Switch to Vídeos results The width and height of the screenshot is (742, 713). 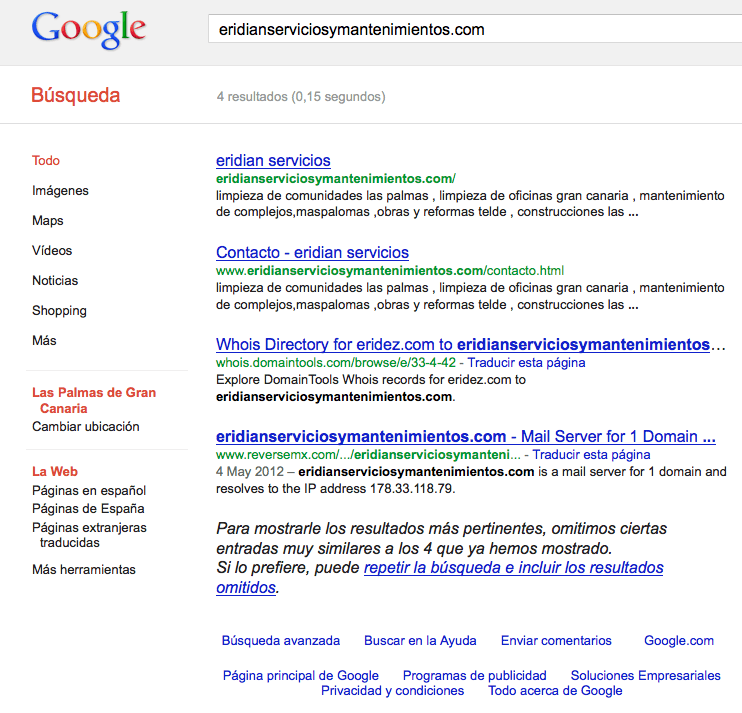click(52, 250)
